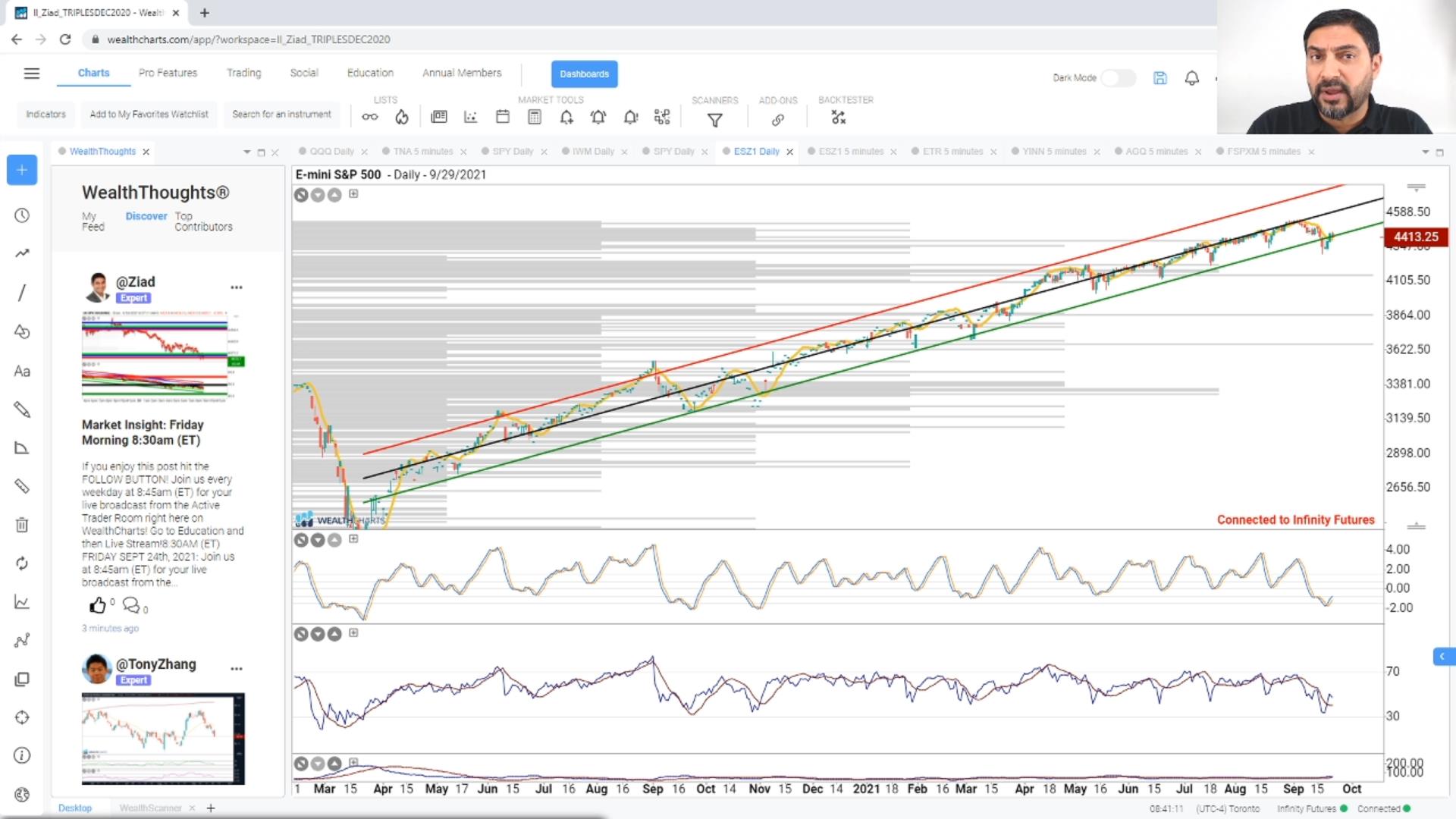
Task: Select the Discover feed link
Action: click(x=146, y=216)
